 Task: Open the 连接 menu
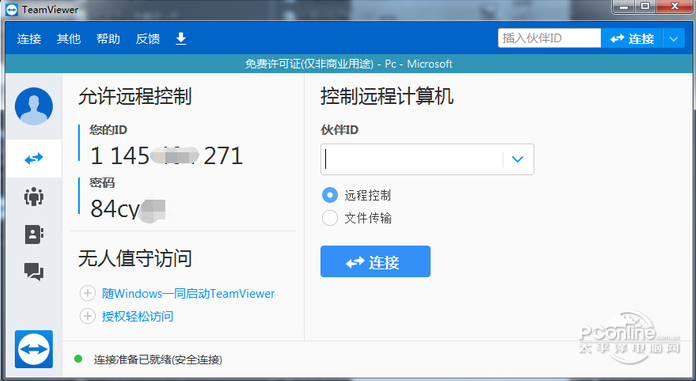tap(29, 39)
